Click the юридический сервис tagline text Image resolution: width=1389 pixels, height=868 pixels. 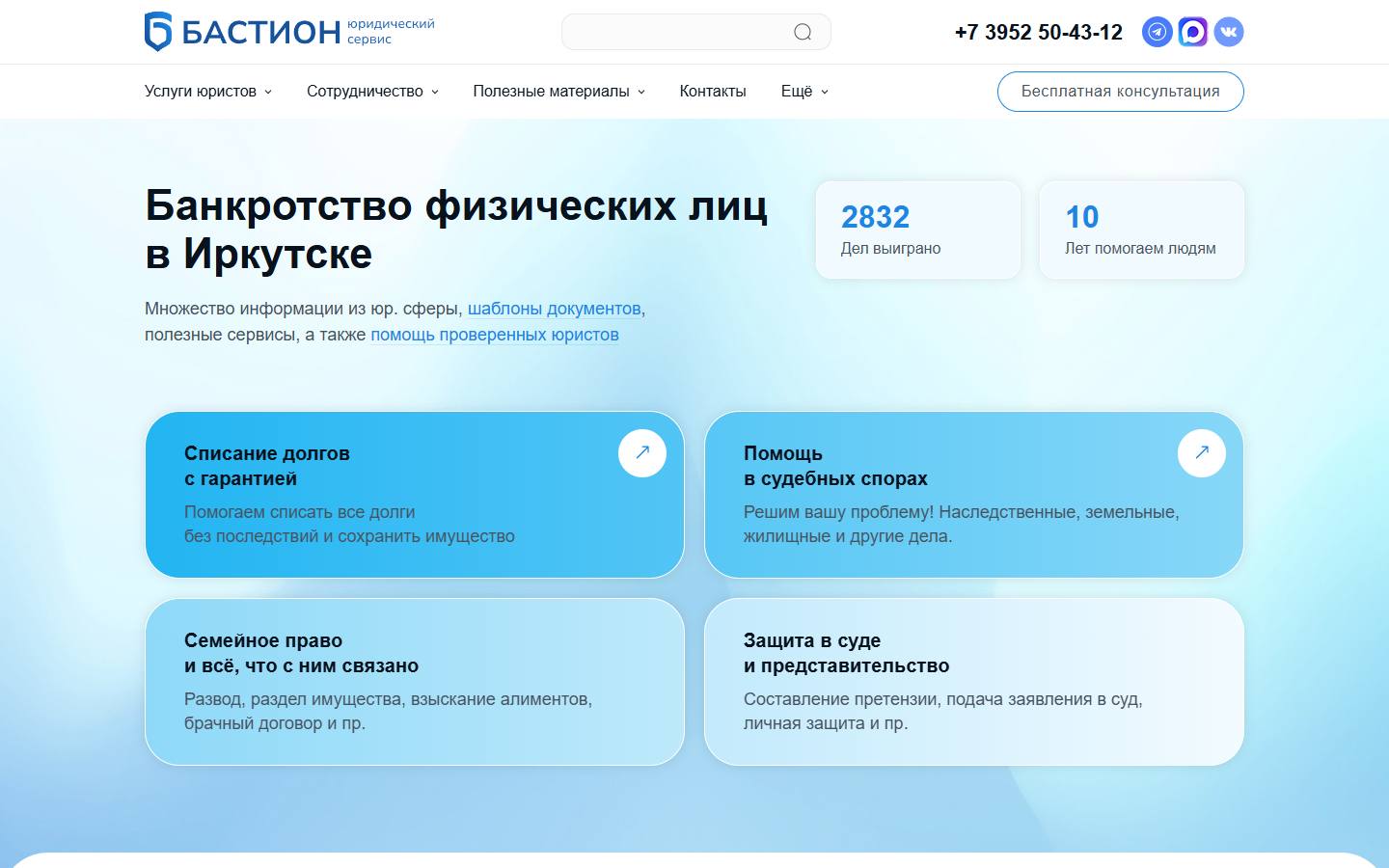[391, 32]
